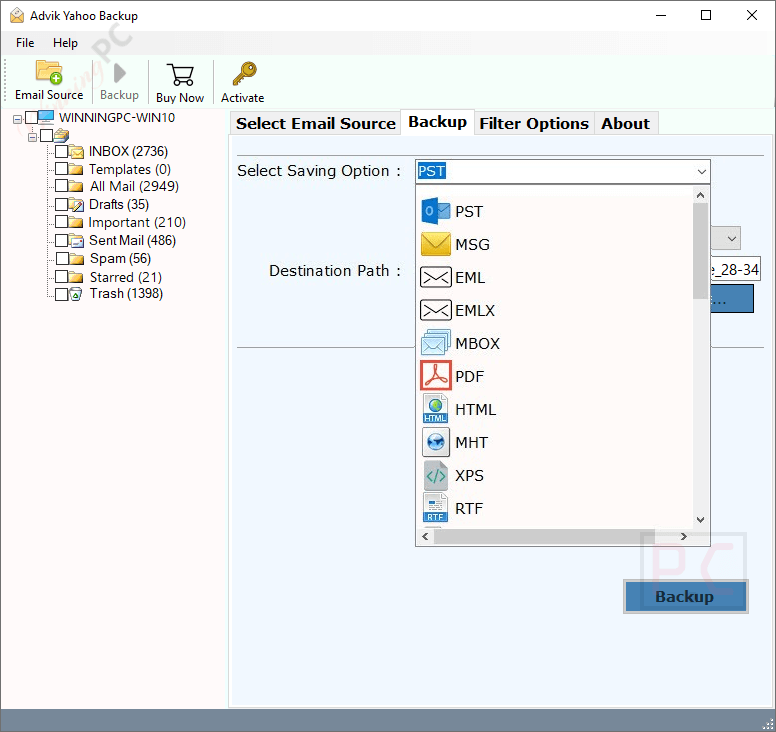The height and width of the screenshot is (732, 776).
Task: Select the PST Outlook icon in list
Action: pyautogui.click(x=436, y=211)
